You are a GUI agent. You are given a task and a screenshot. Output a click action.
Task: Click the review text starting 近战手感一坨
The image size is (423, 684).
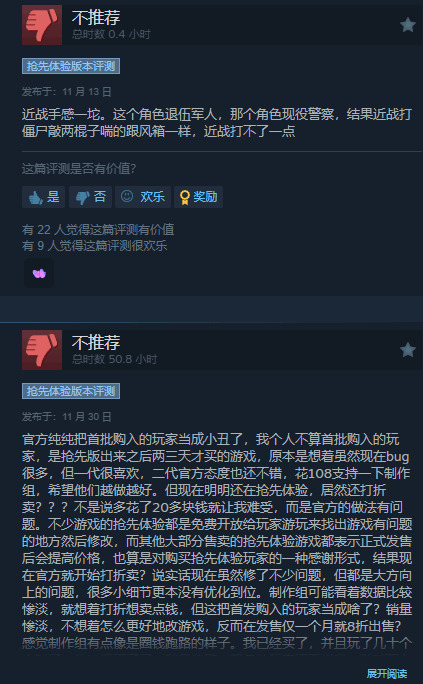tap(217, 123)
